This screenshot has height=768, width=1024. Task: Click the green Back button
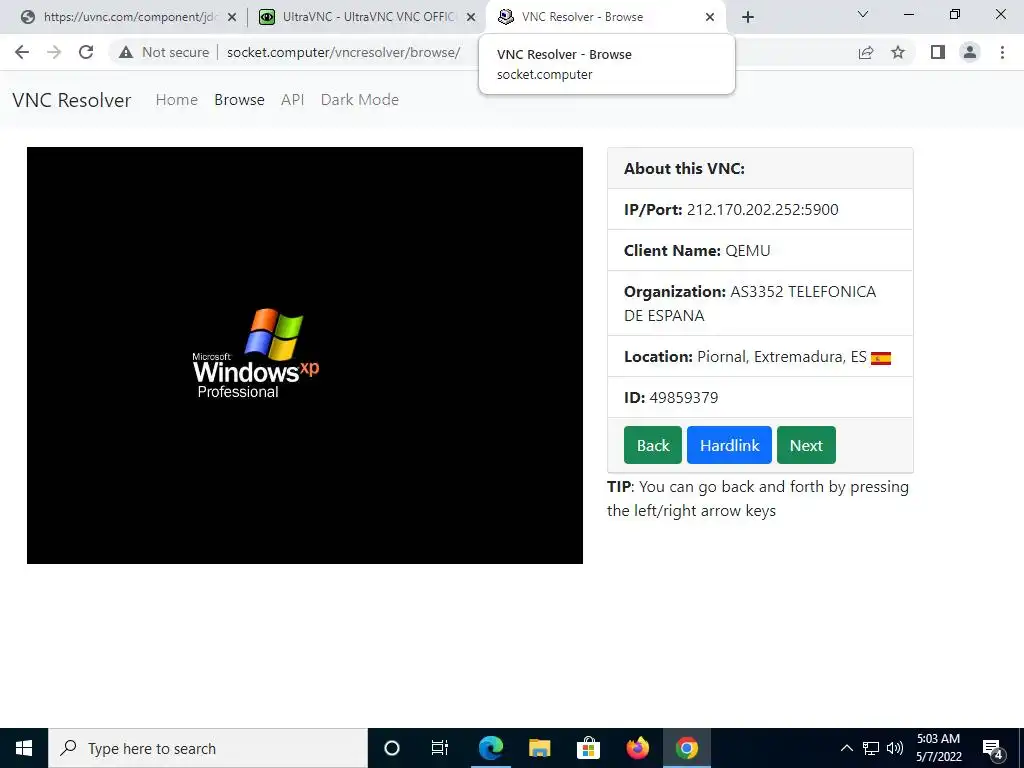652,445
